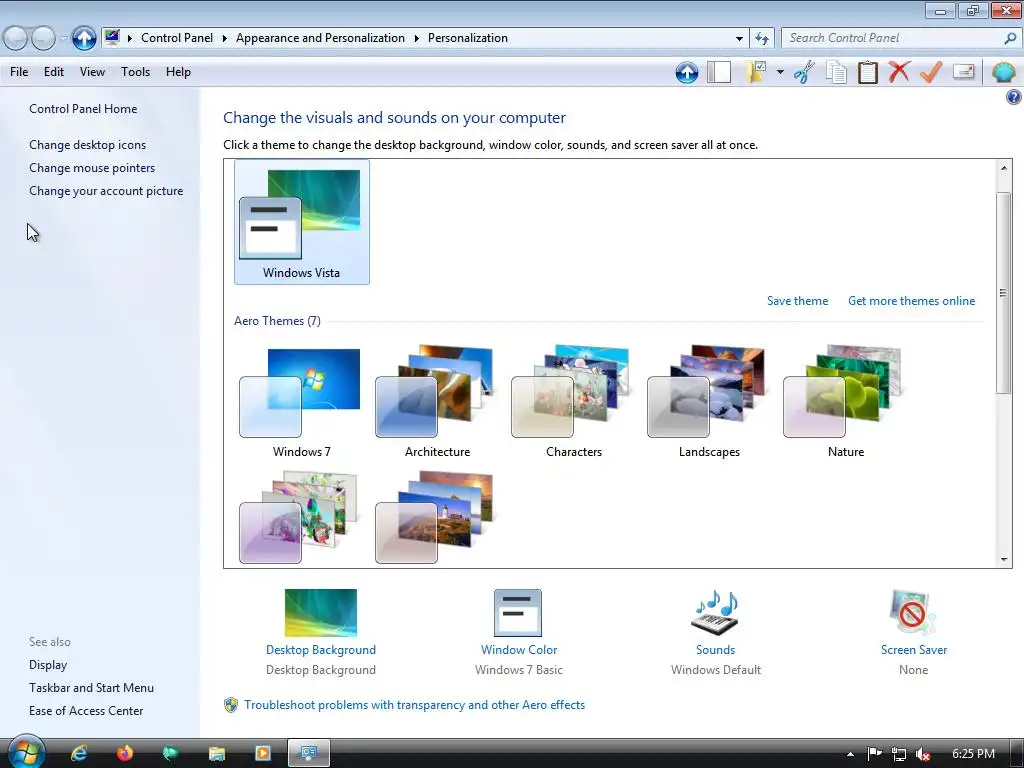This screenshot has width=1024, height=768.
Task: Open Taskbar and Start Menu link
Action: pyautogui.click(x=91, y=688)
